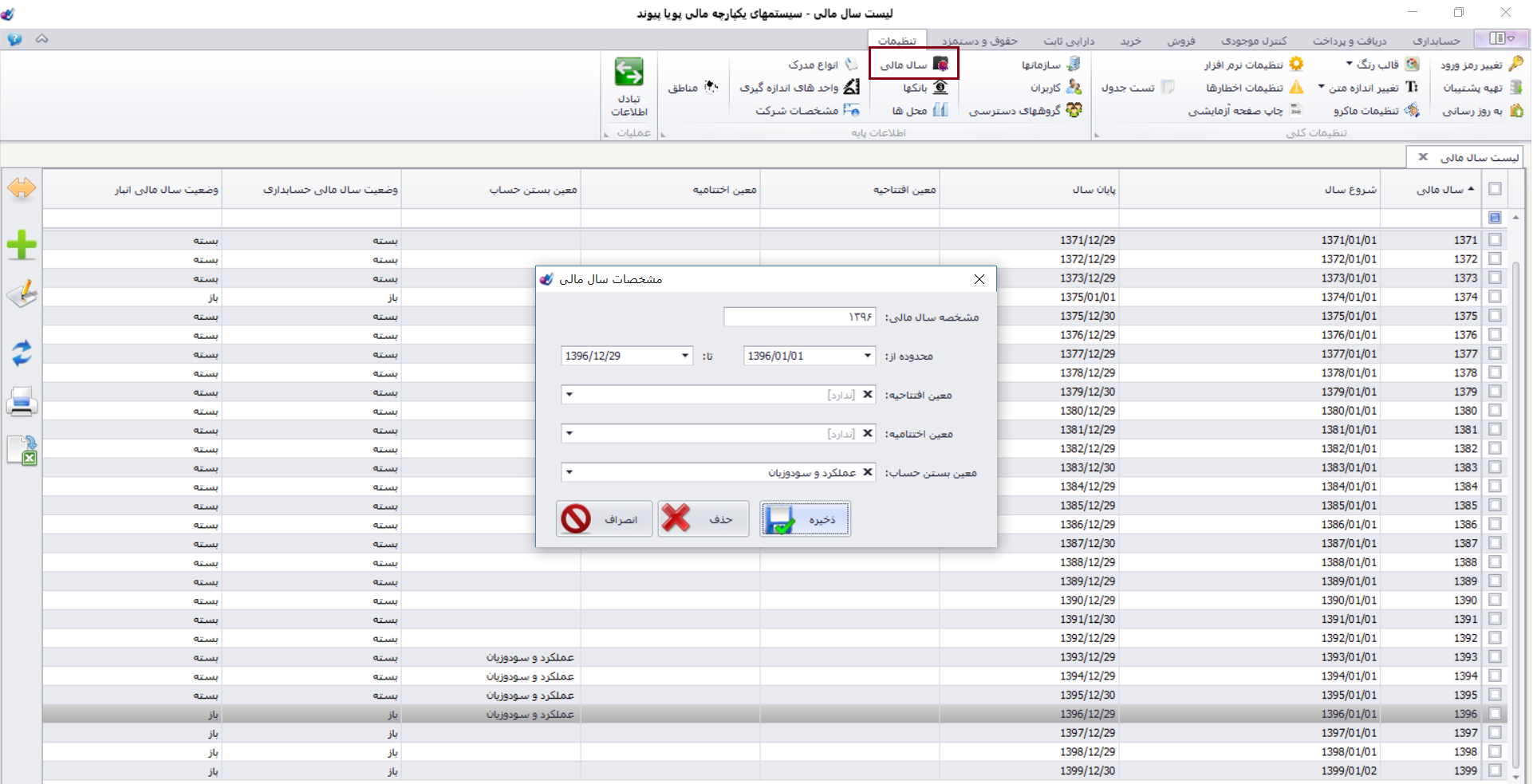The image size is (1533, 784).
Task: Open تنظیمات ماکرو macro settings
Action: [1376, 111]
